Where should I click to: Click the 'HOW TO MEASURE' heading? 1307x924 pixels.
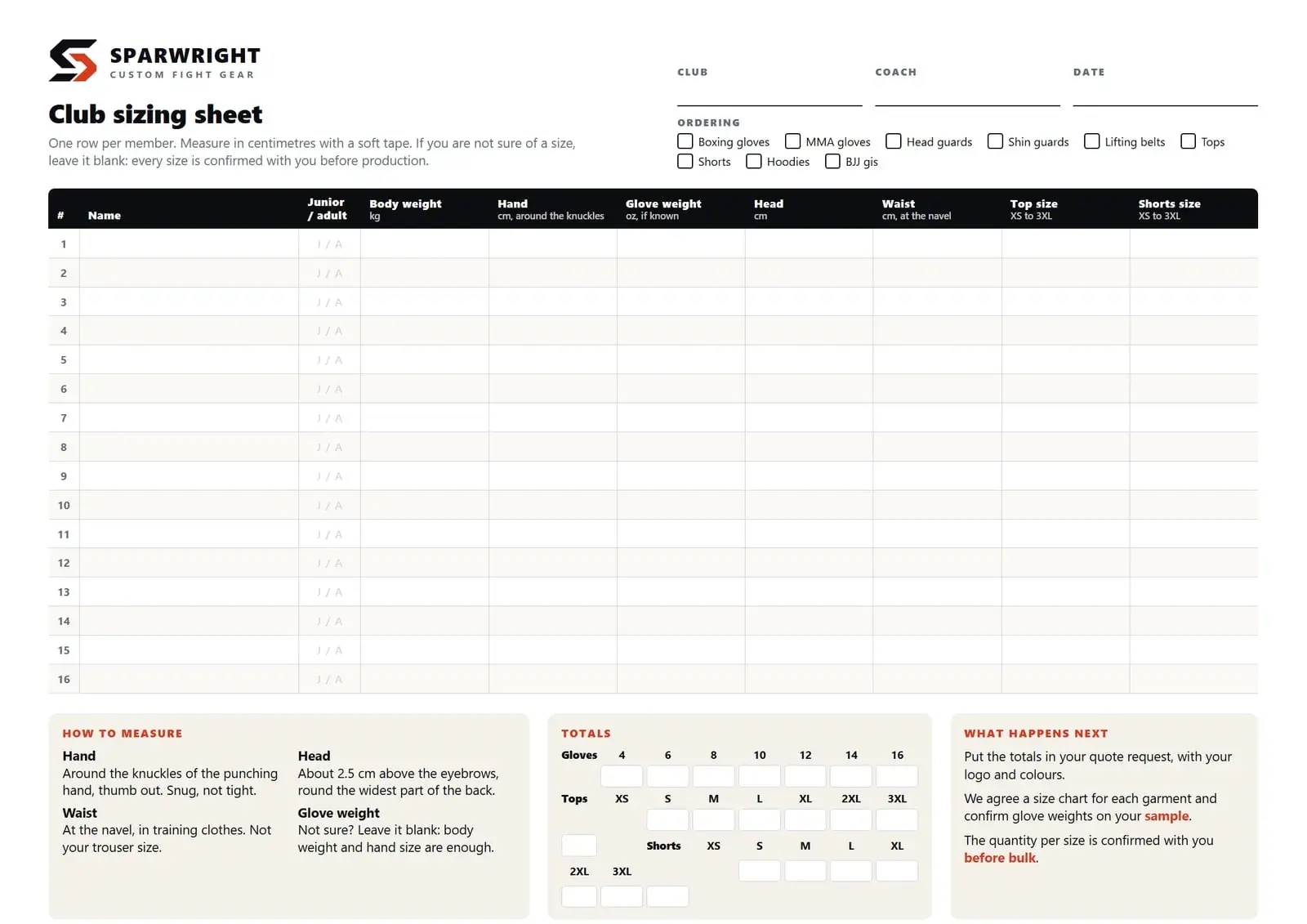[123, 734]
